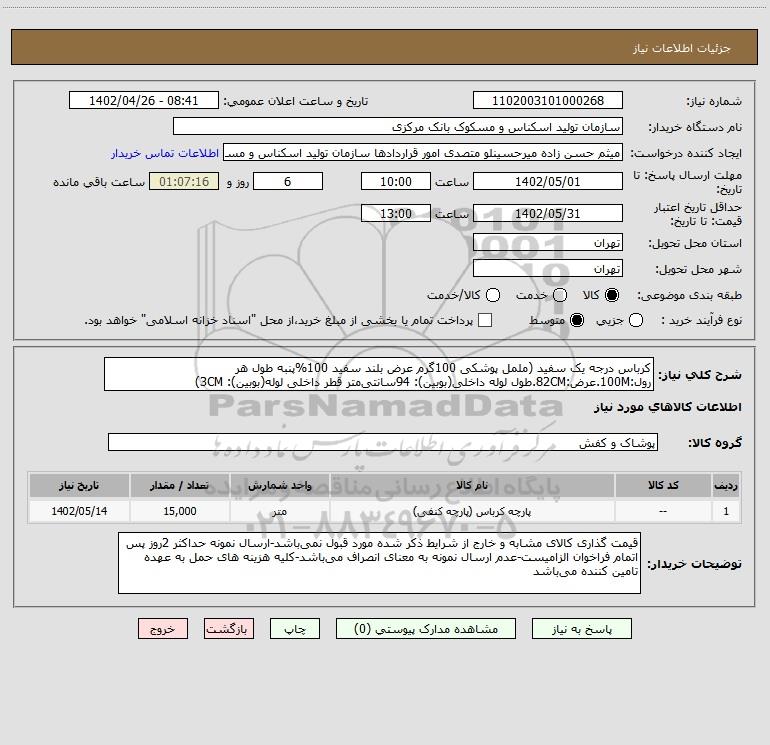Screen dimensions: 770x745
Task: Select the کالا/خدمت radio button
Action: [x=493, y=295]
